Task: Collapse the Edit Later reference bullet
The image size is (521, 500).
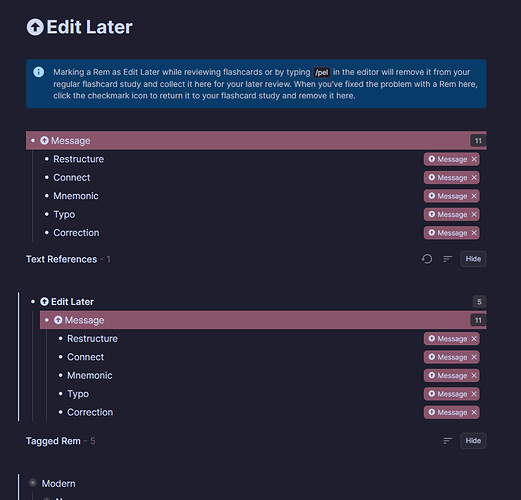Action: coord(33,302)
